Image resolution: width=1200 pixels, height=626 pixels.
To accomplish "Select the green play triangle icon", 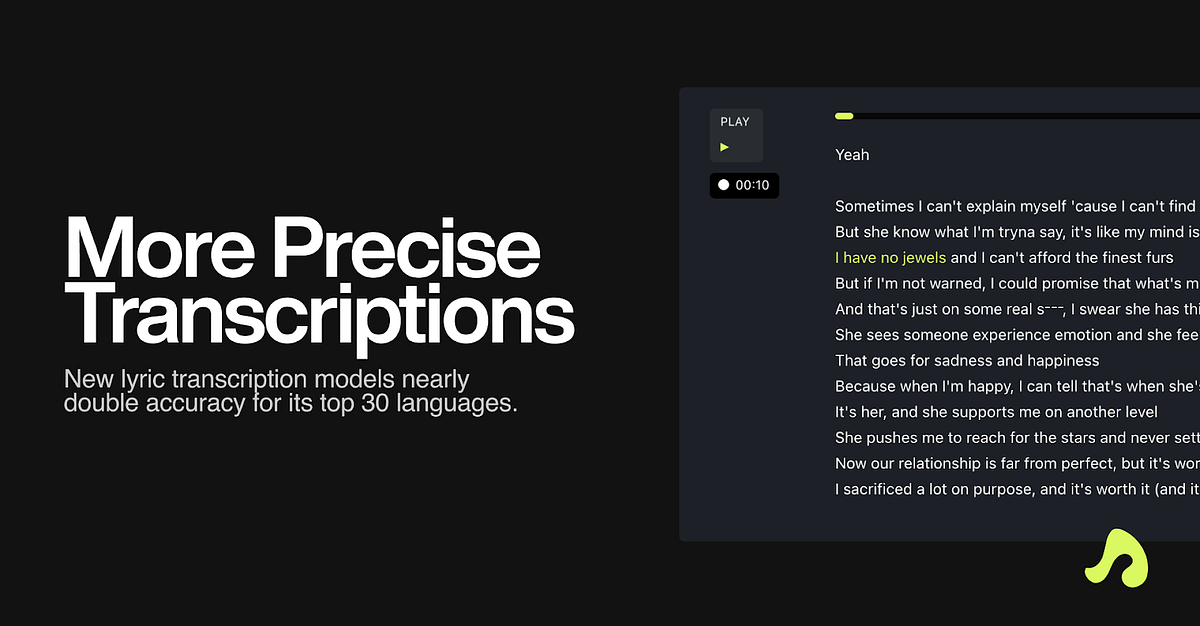I will (x=725, y=146).
